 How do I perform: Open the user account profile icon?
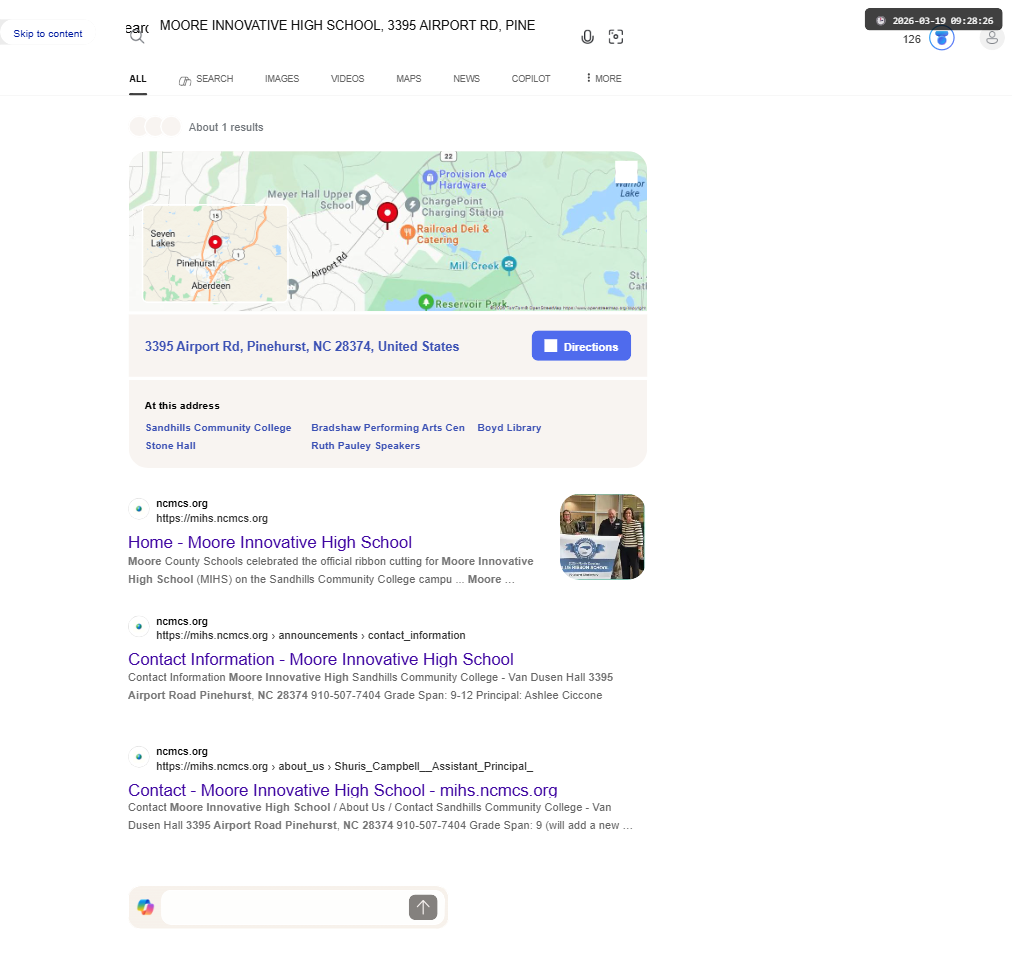992,38
